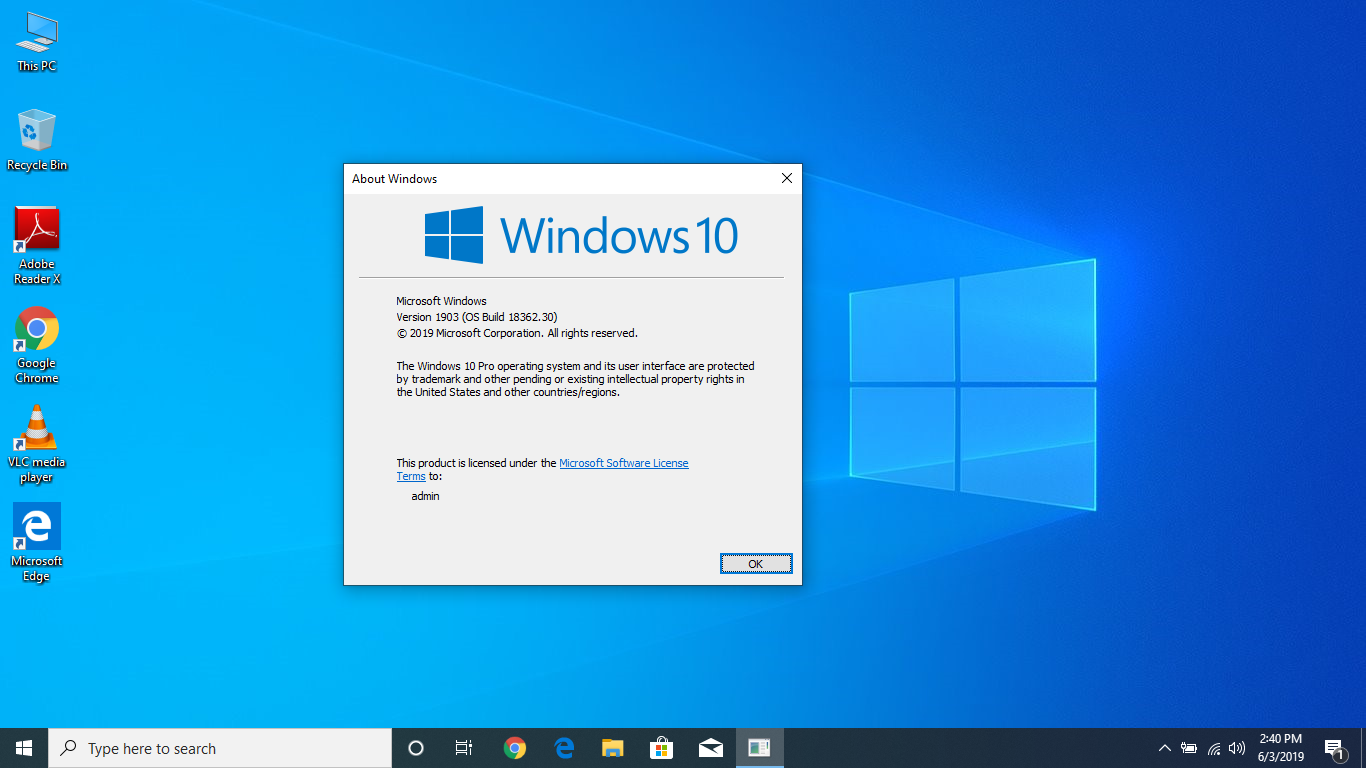Open the volume speaker tray icon
Image resolution: width=1366 pixels, height=768 pixels.
[1237, 748]
